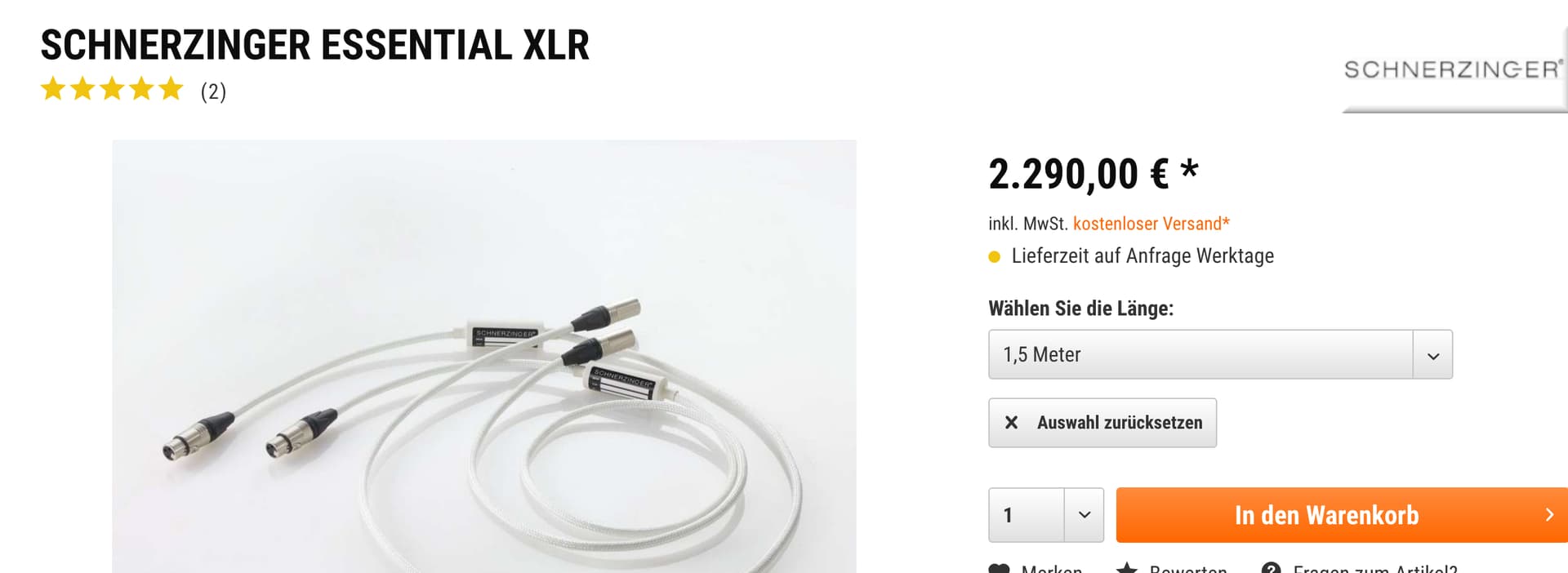Click the arrow icon on the Warenkorb button

1549,515
